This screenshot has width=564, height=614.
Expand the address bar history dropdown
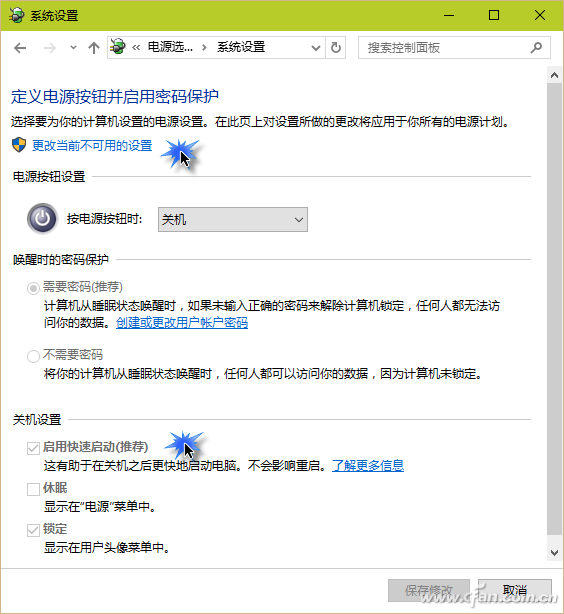pos(316,48)
